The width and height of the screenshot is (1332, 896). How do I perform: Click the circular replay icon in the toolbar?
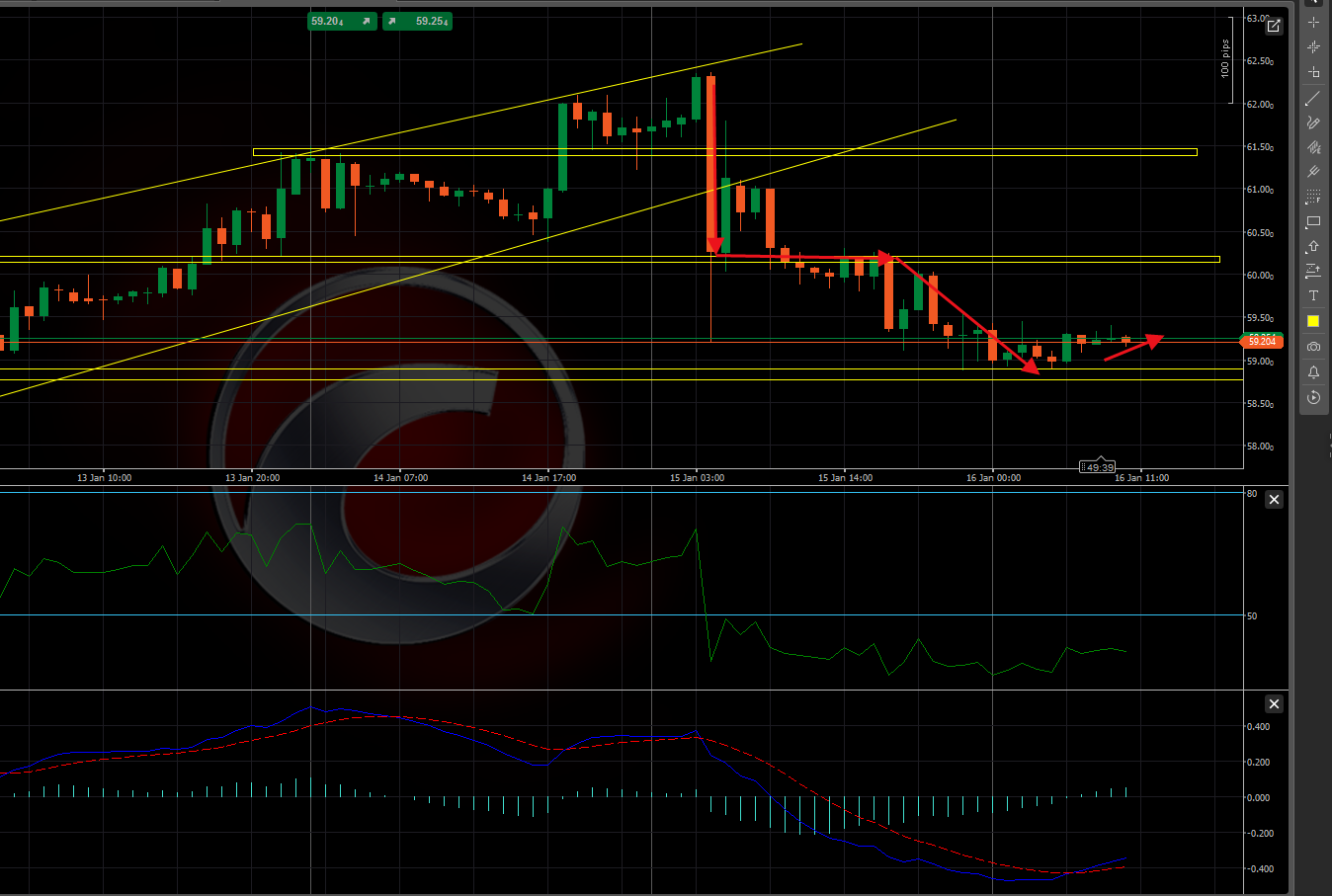pyautogui.click(x=1313, y=397)
